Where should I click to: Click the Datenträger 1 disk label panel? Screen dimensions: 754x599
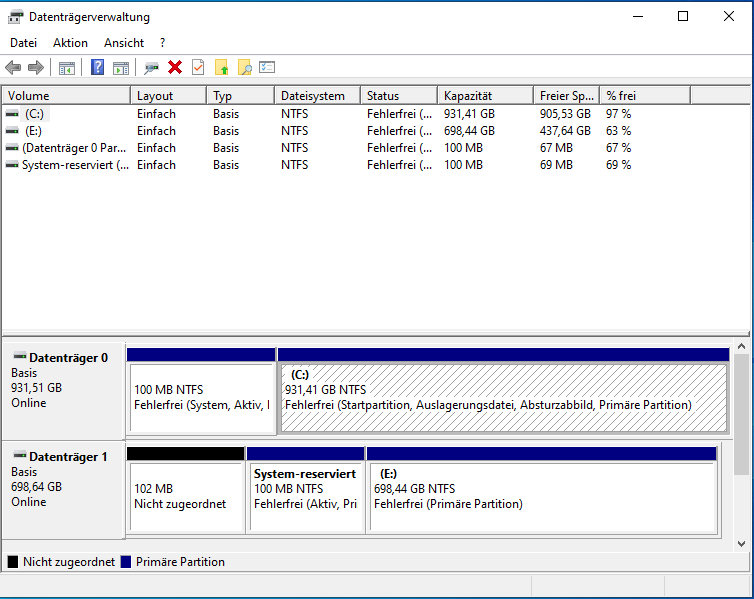point(63,489)
